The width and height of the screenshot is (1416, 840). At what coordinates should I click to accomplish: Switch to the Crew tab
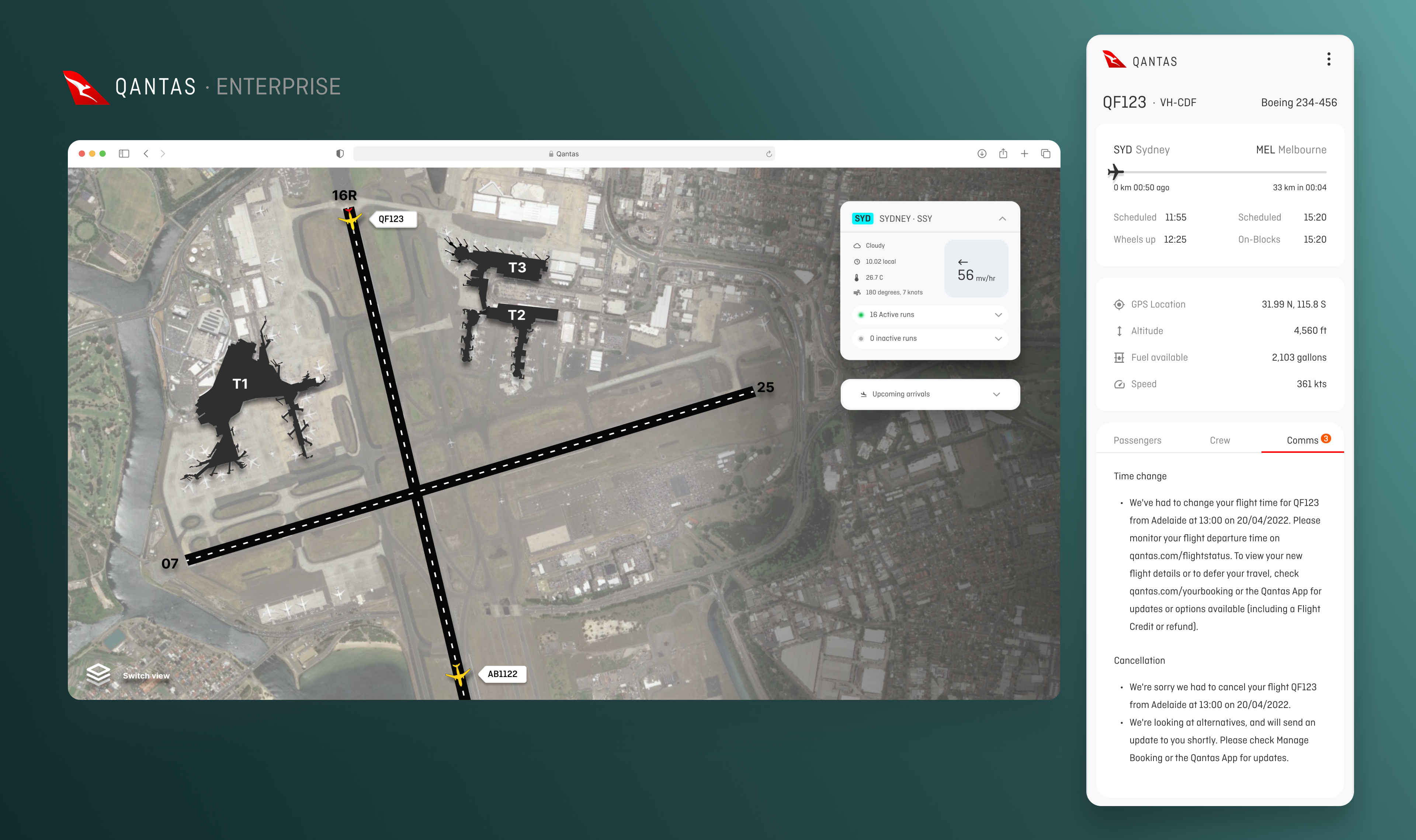click(1219, 440)
